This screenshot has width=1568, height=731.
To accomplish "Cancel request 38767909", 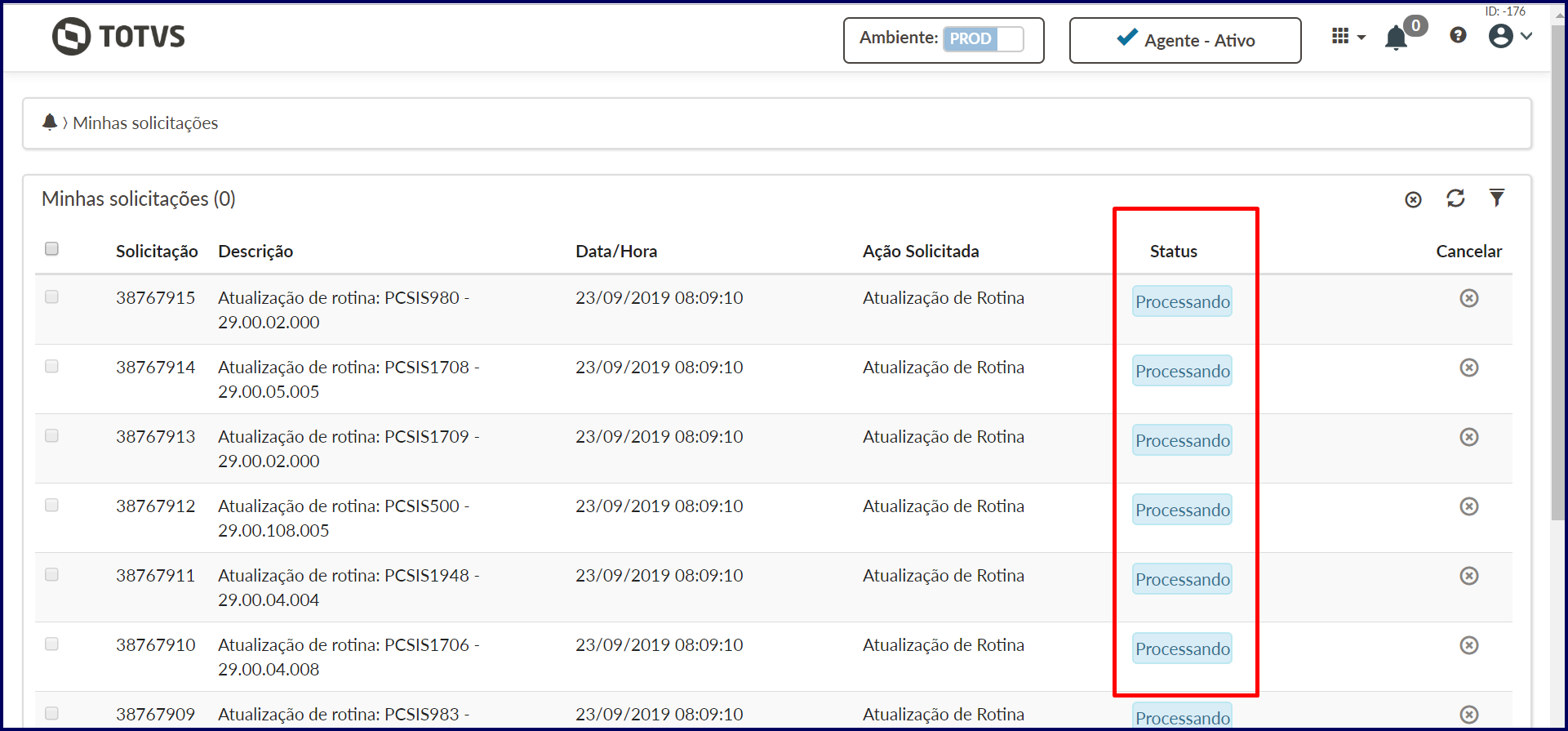I will [1469, 715].
